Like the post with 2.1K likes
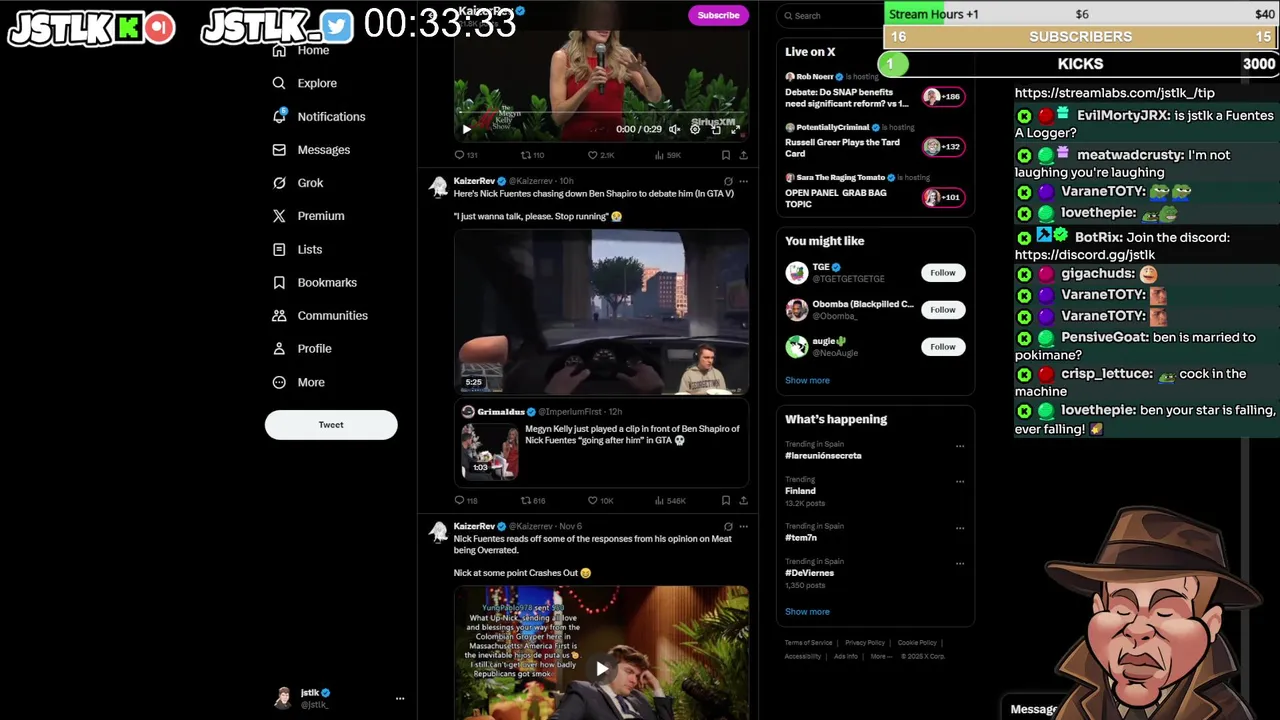Viewport: 1280px width, 720px height. pos(600,155)
